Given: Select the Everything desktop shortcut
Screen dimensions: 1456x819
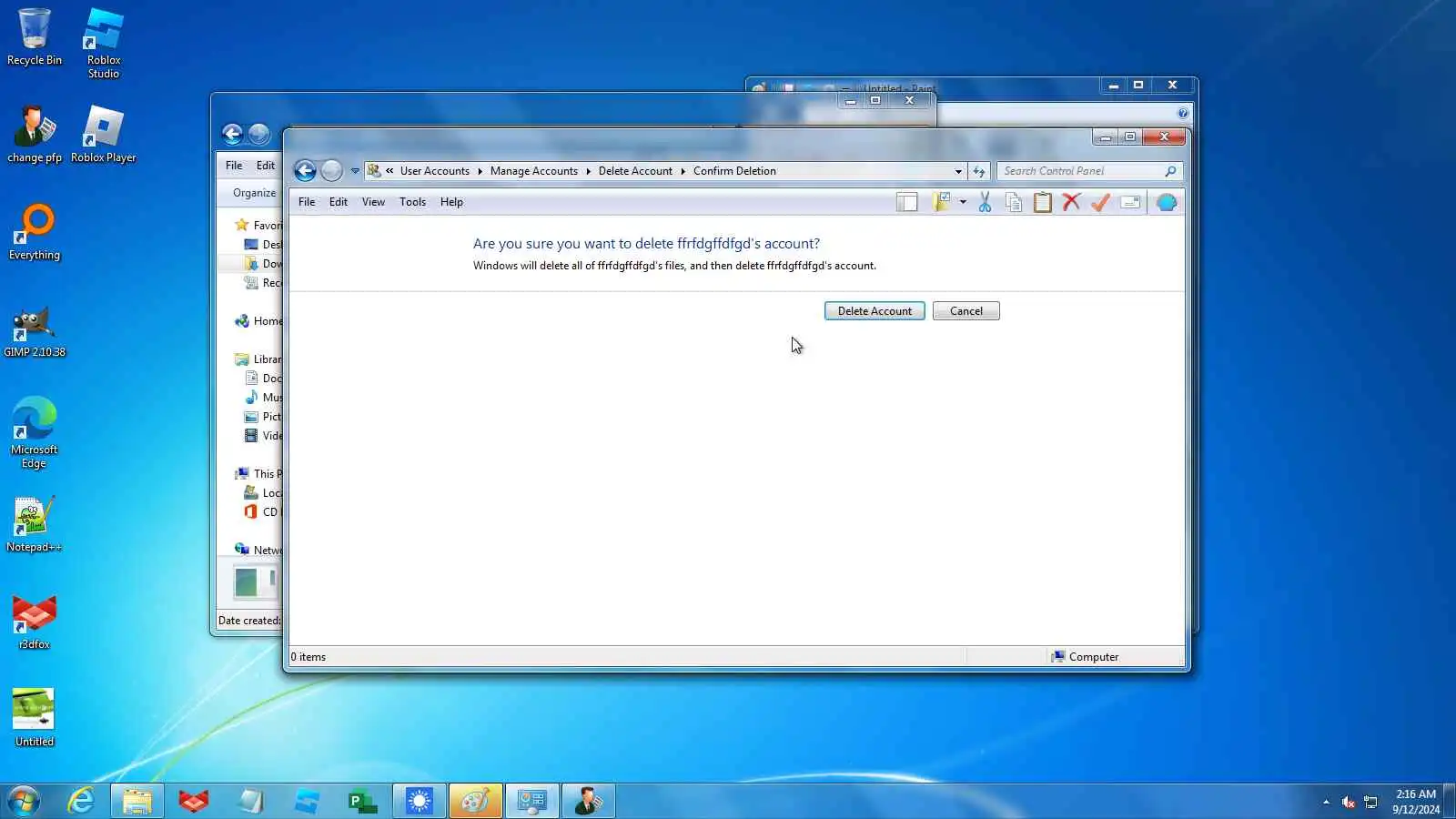Looking at the screenshot, I should (35, 232).
